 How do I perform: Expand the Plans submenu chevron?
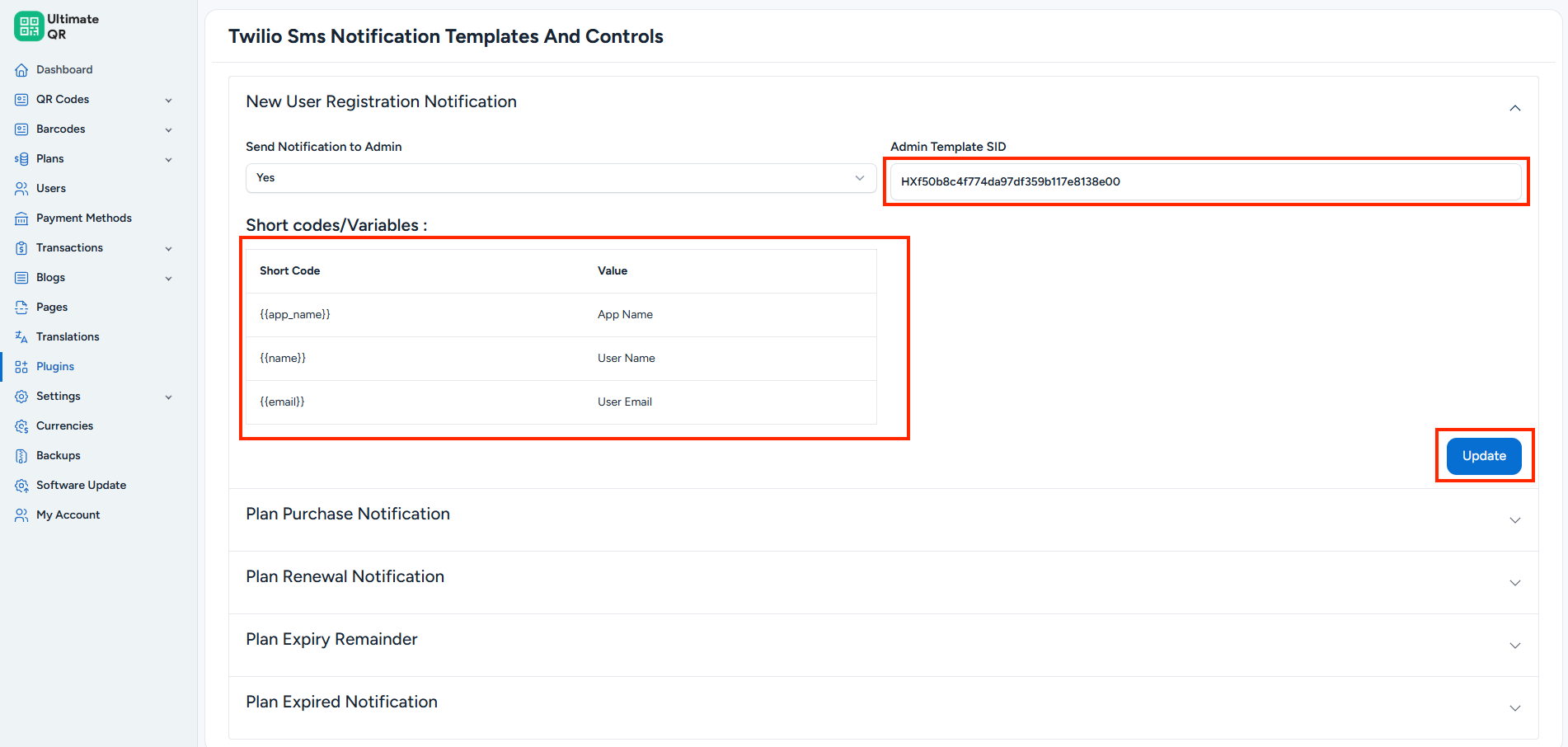pos(168,160)
